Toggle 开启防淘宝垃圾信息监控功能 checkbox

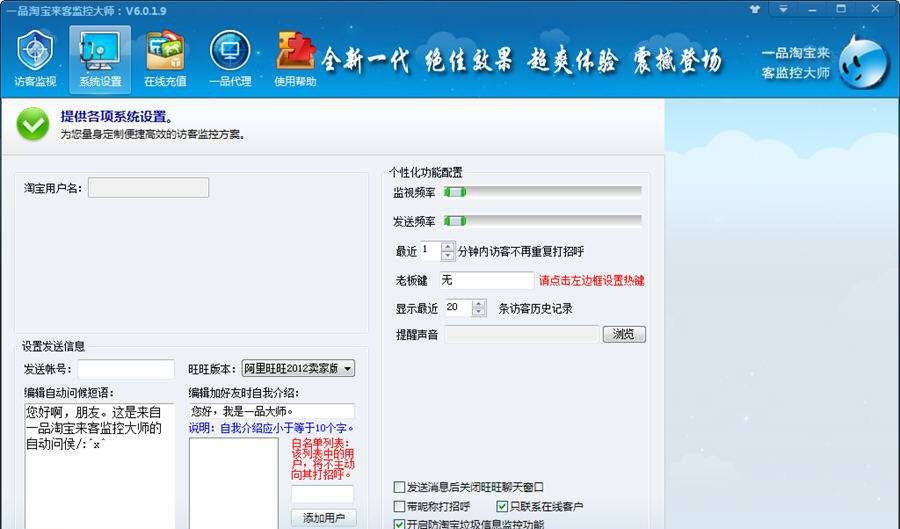click(x=399, y=524)
